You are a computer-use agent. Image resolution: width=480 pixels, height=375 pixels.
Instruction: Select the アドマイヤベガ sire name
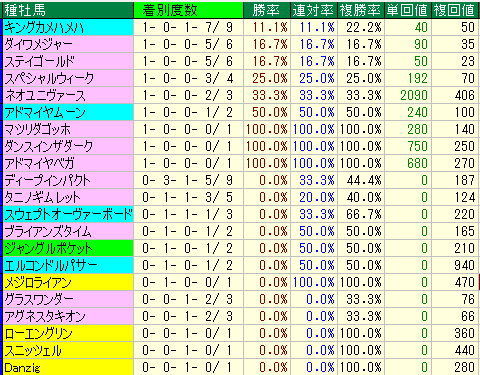tap(39, 163)
